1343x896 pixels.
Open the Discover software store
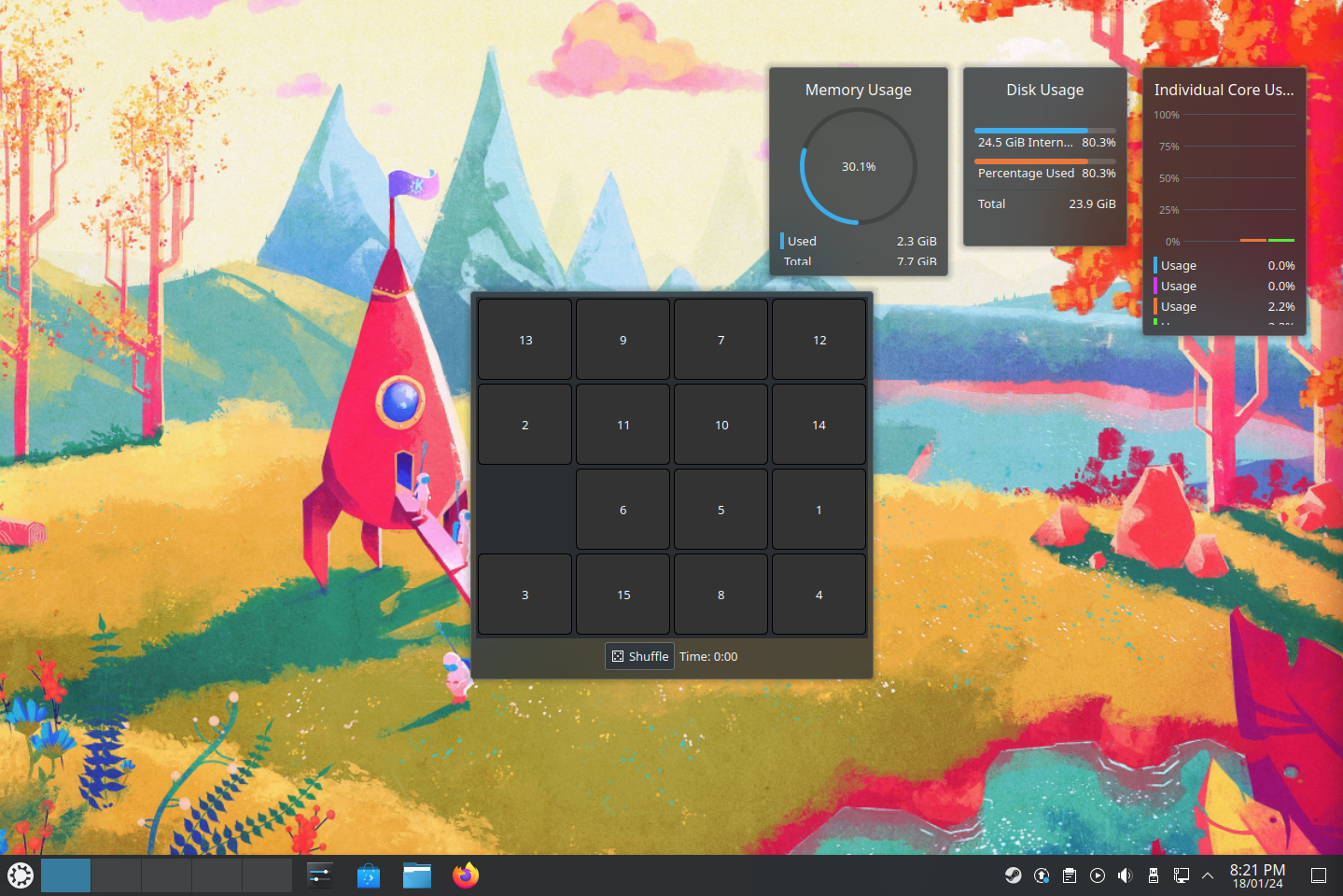point(369,875)
